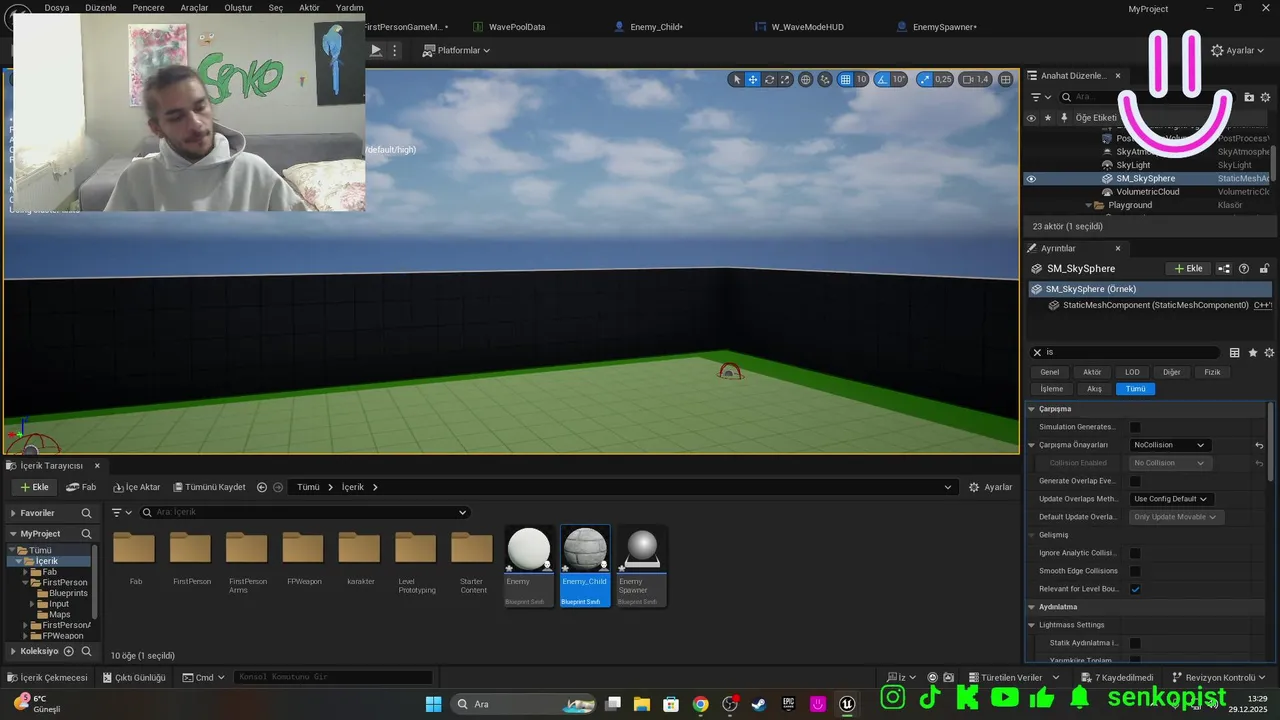The height and width of the screenshot is (720, 1280).
Task: Select VolumetricCloud actor in outliner
Action: point(1148,192)
